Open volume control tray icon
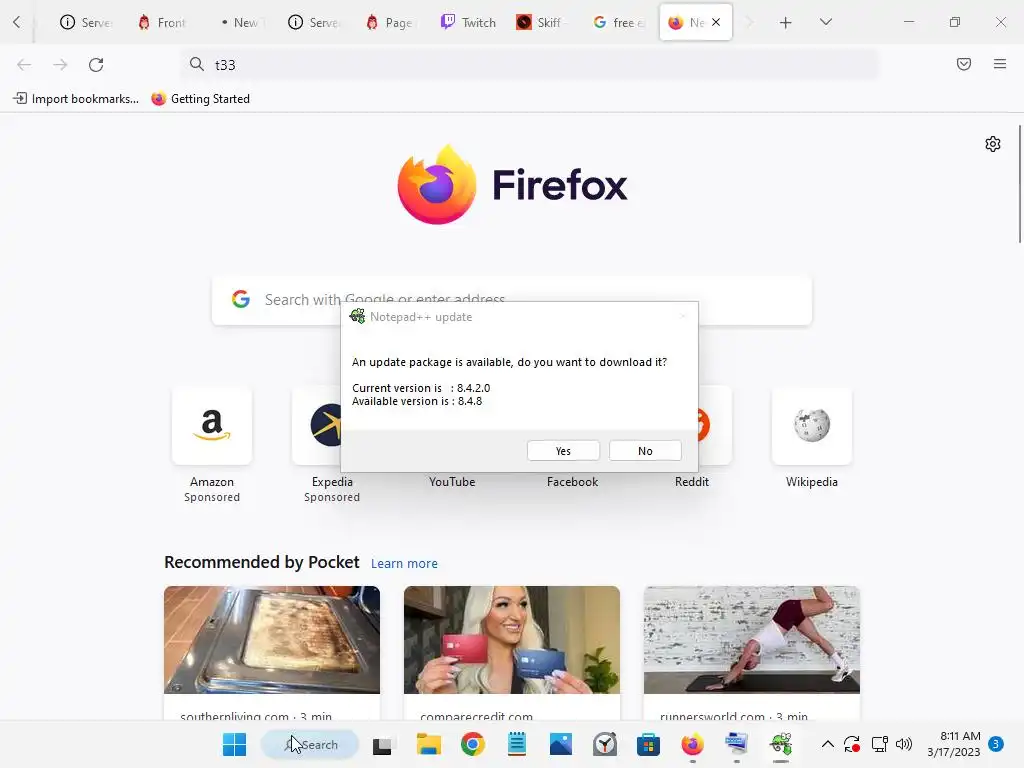Viewport: 1024px width, 768px height. 904,744
